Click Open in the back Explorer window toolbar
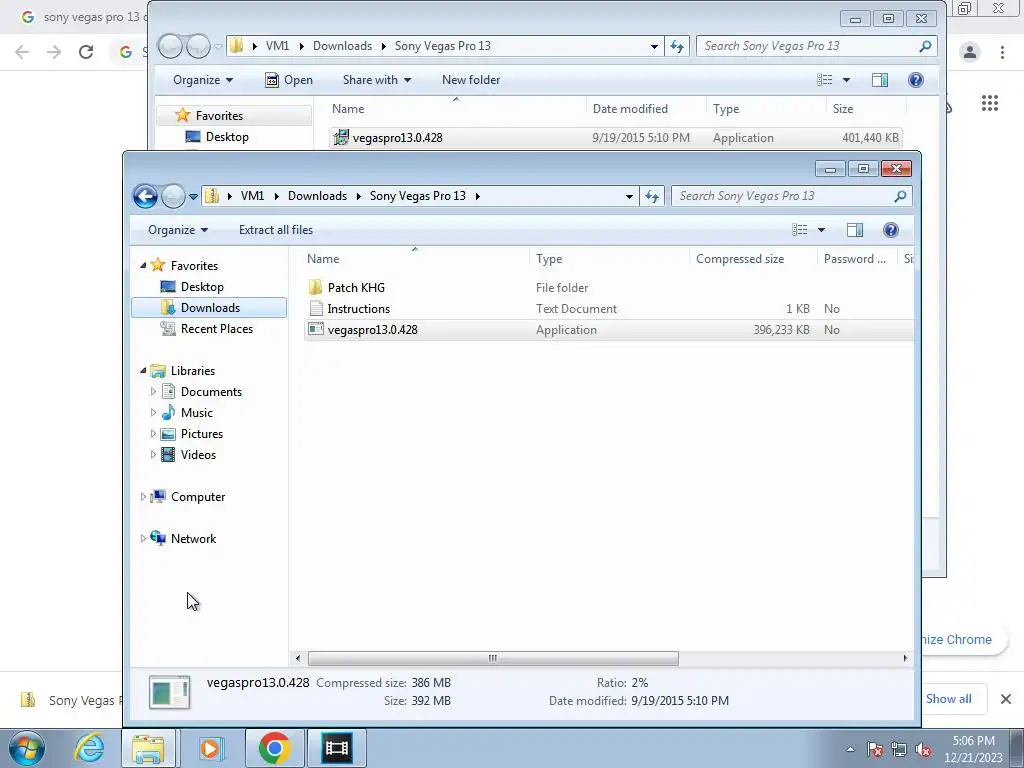Viewport: 1024px width, 768px height. pos(289,80)
